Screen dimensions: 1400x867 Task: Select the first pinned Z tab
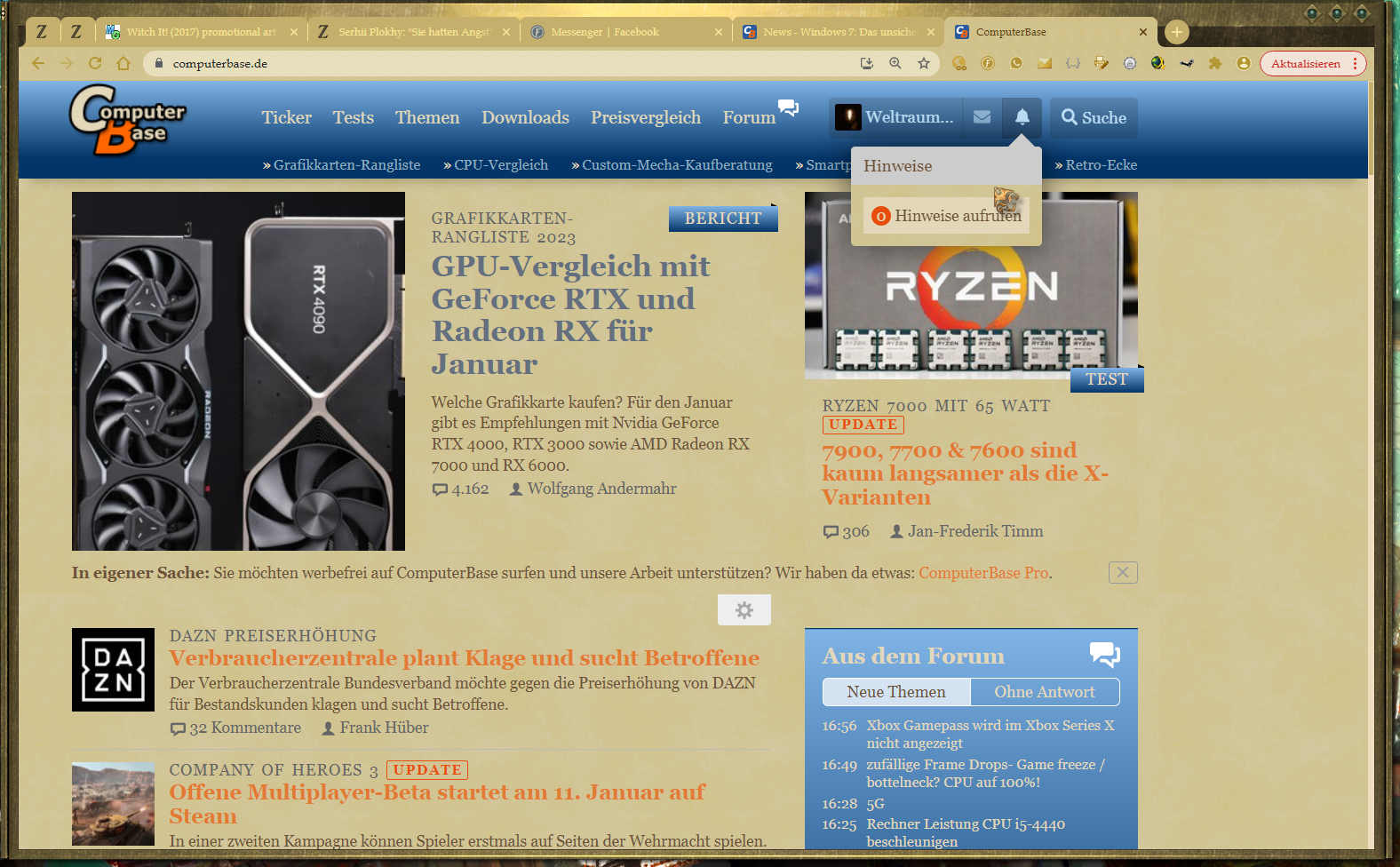[41, 32]
